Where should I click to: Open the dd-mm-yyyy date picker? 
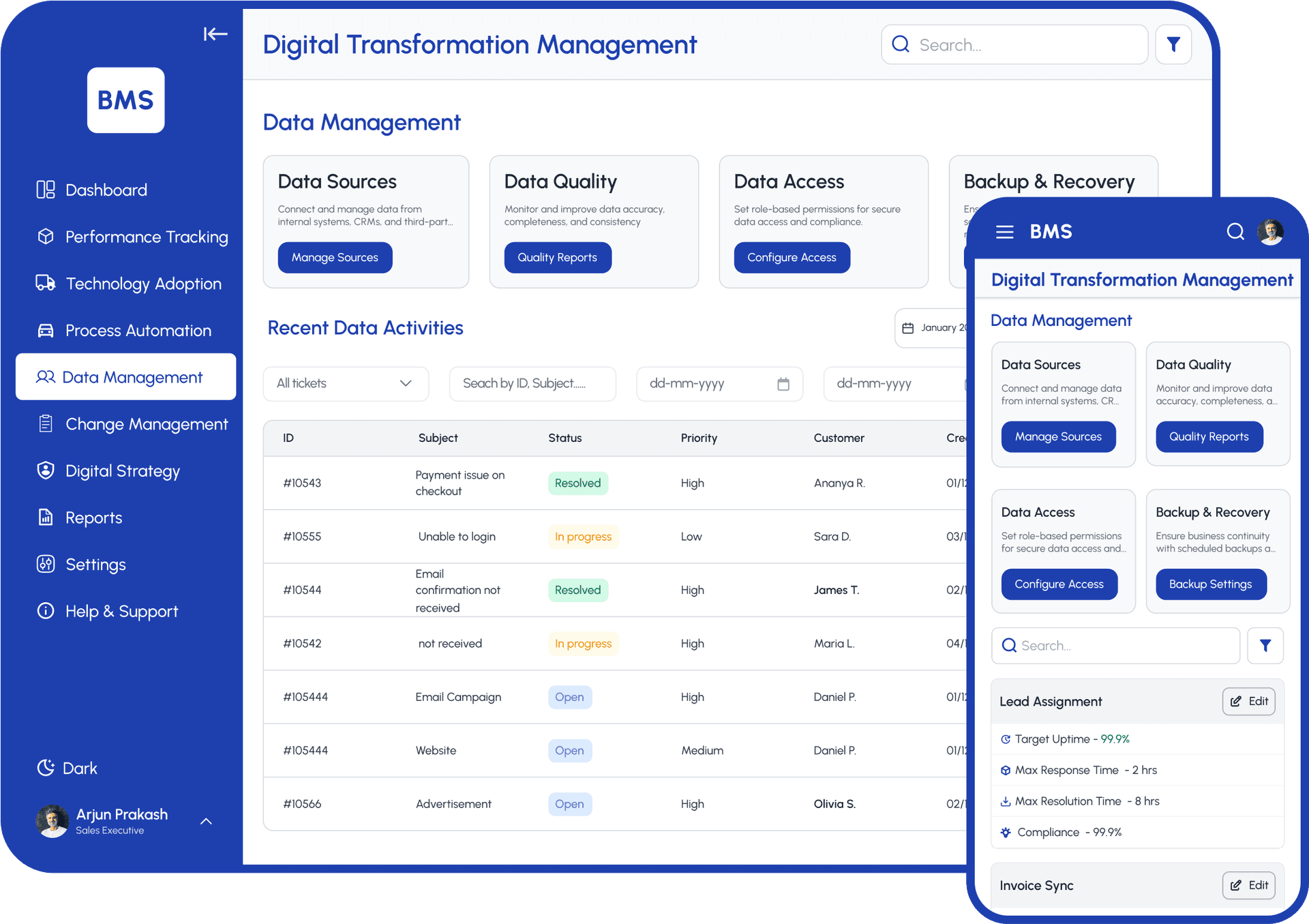[719, 383]
